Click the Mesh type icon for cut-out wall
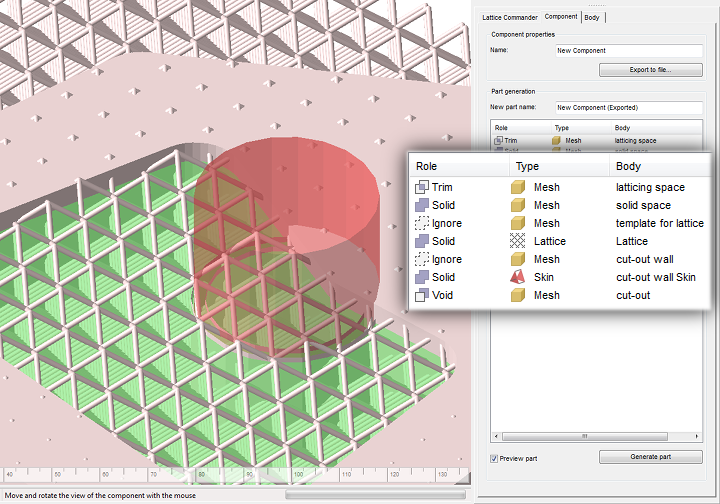720x504 pixels. pos(518,259)
